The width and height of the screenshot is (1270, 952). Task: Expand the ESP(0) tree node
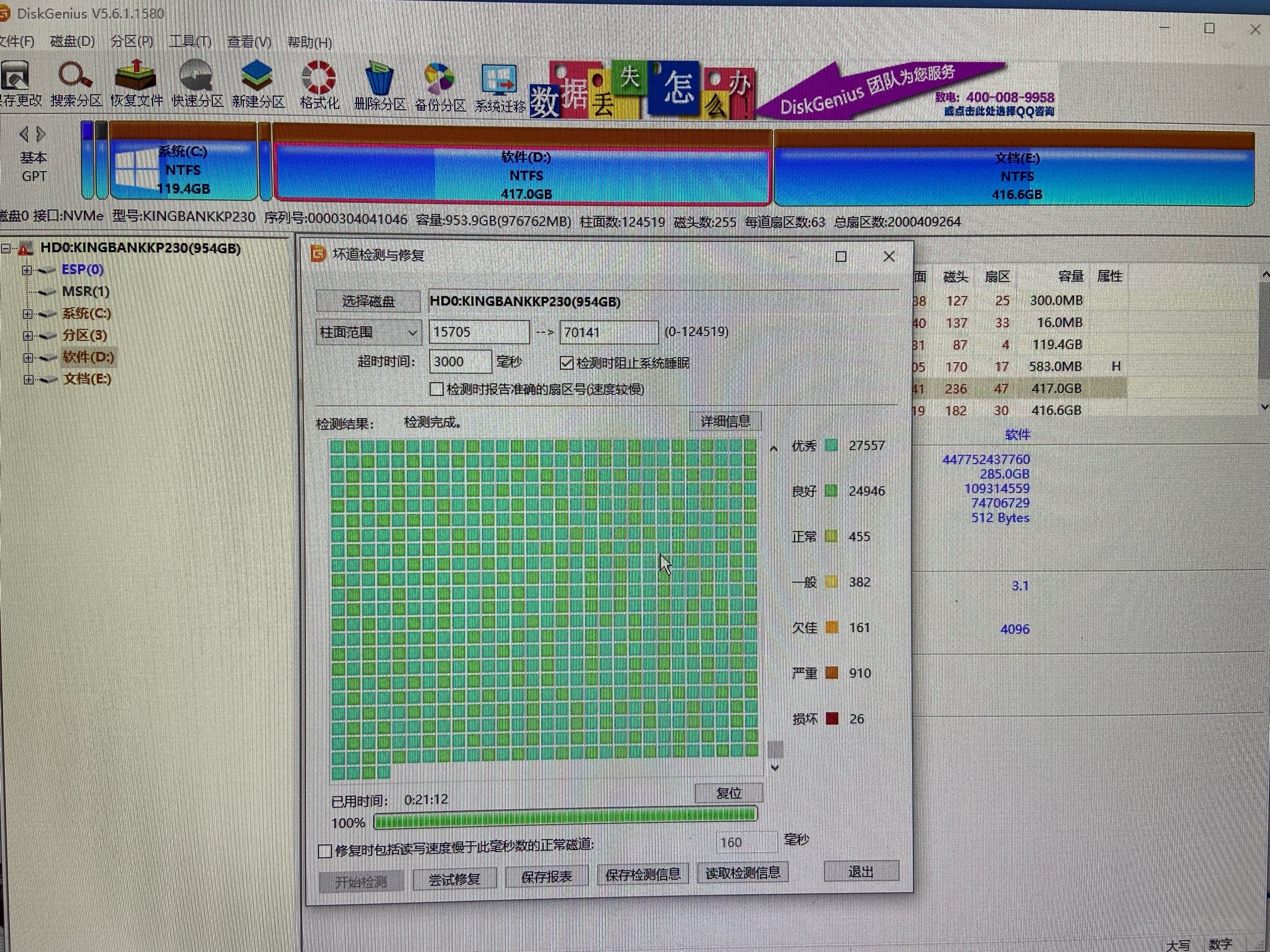[27, 270]
